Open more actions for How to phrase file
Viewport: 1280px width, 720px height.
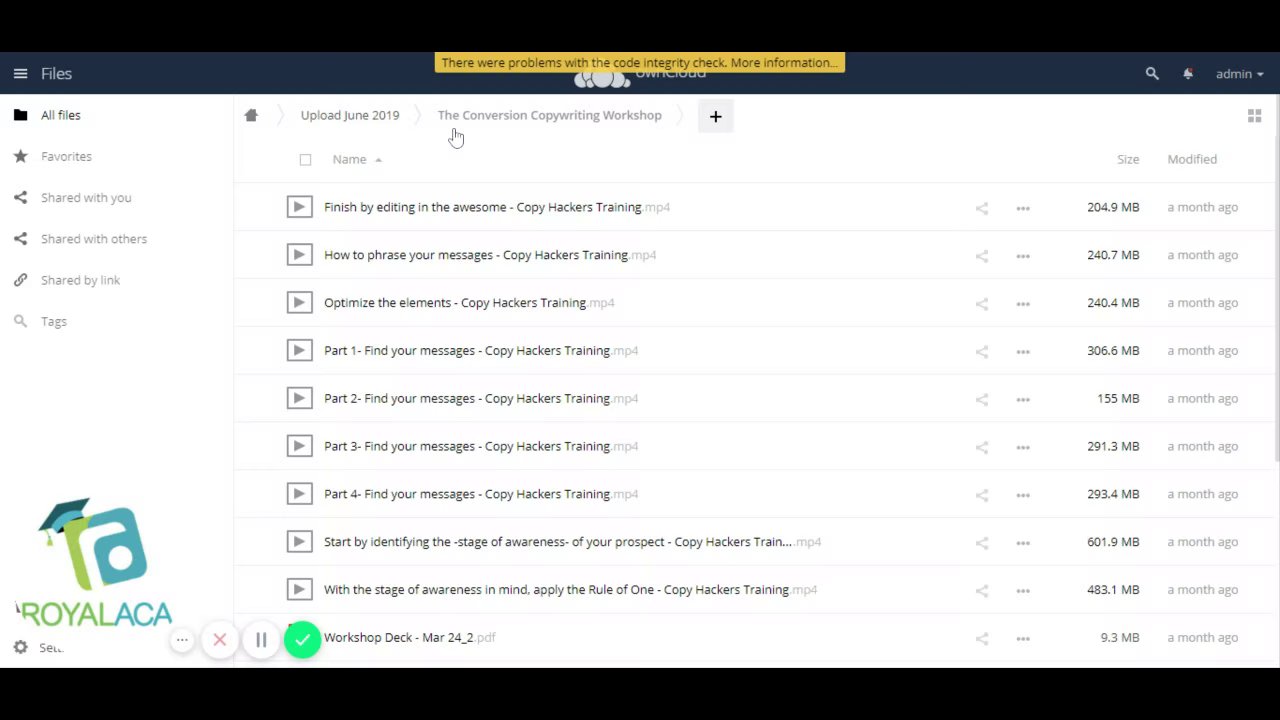[x=1023, y=256]
